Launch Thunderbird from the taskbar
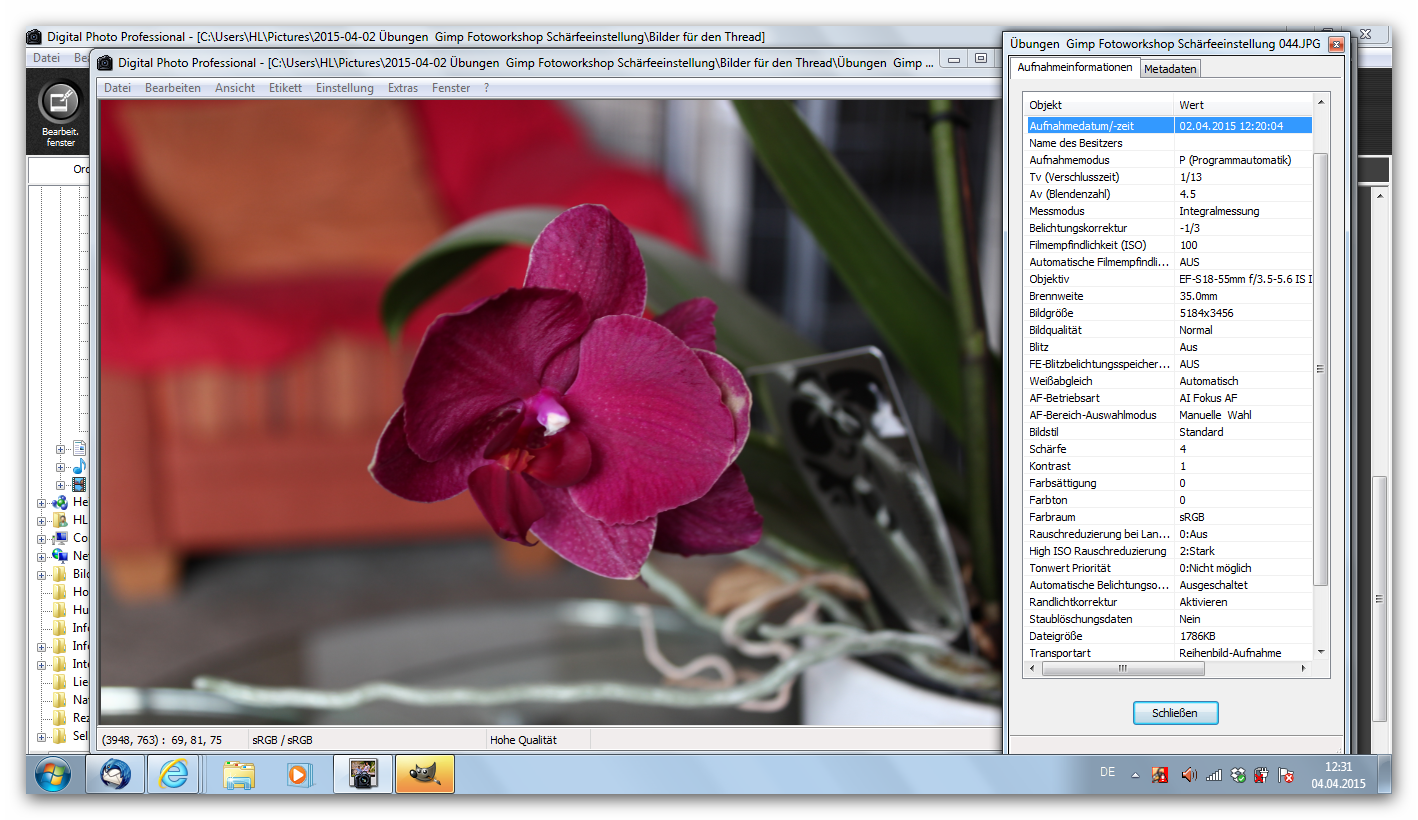1418x820 pixels. pos(115,774)
